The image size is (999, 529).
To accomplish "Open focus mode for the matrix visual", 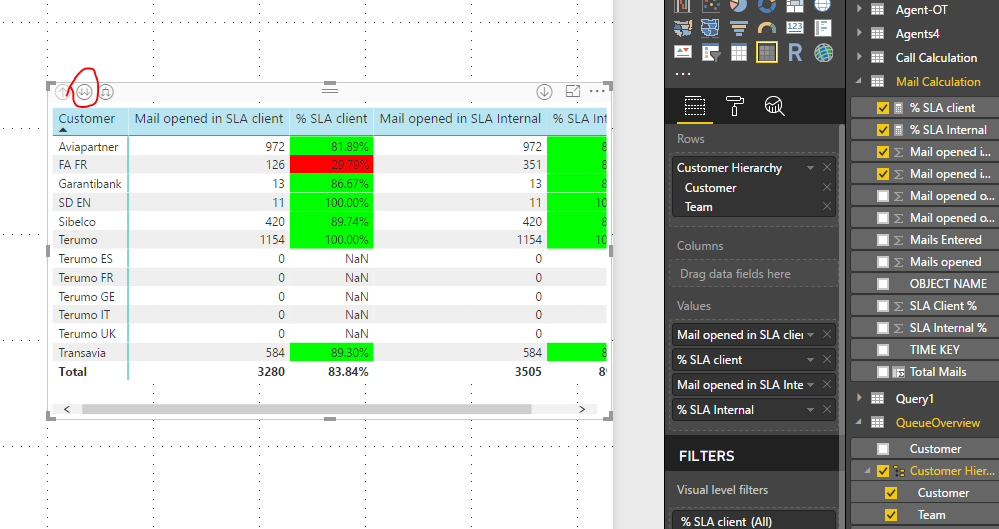I will click(573, 91).
